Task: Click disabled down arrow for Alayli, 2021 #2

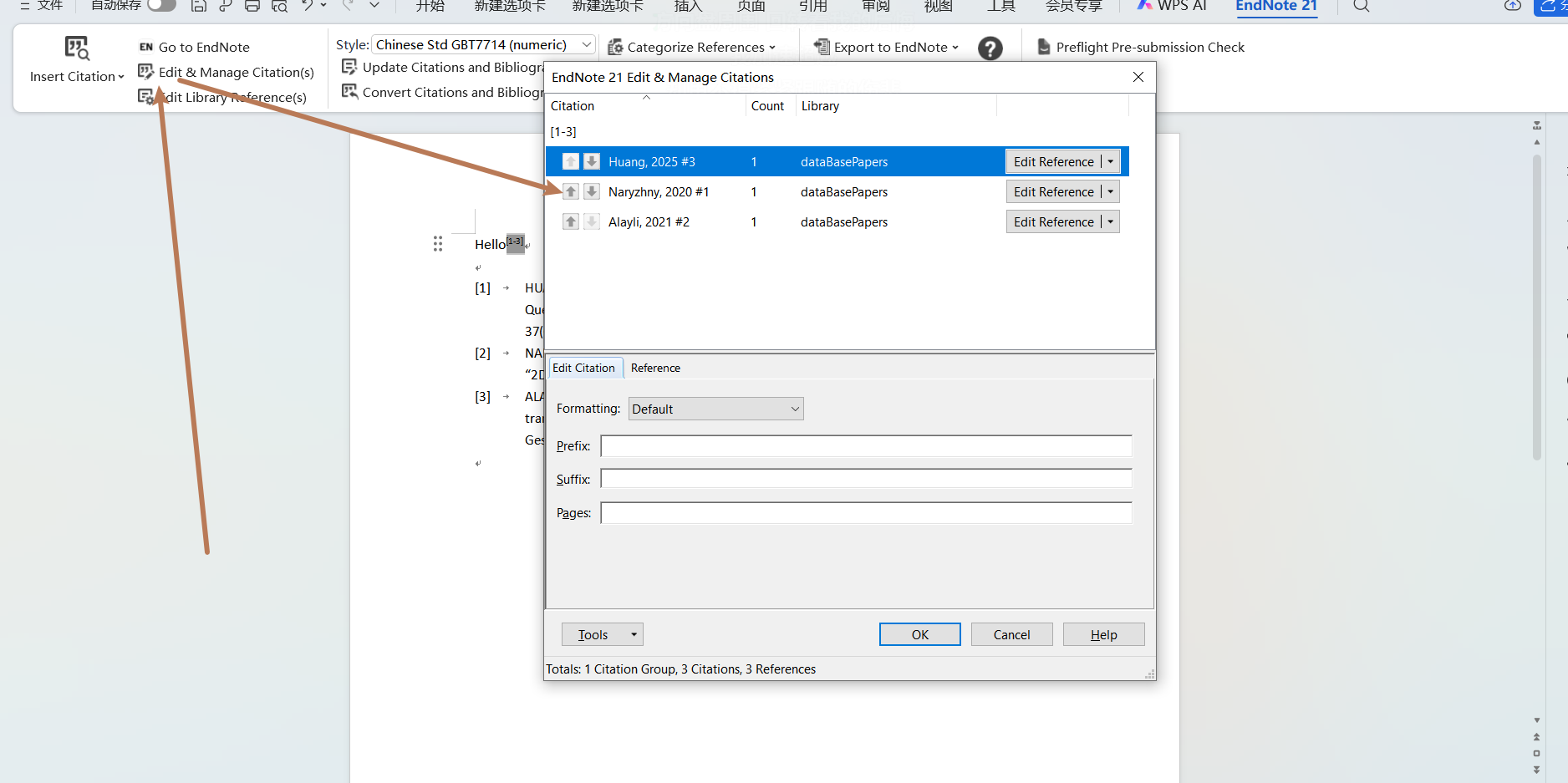Action: pyautogui.click(x=592, y=221)
